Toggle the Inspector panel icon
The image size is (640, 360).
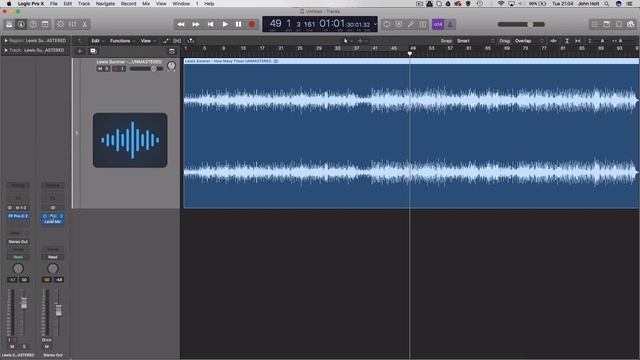[21, 24]
